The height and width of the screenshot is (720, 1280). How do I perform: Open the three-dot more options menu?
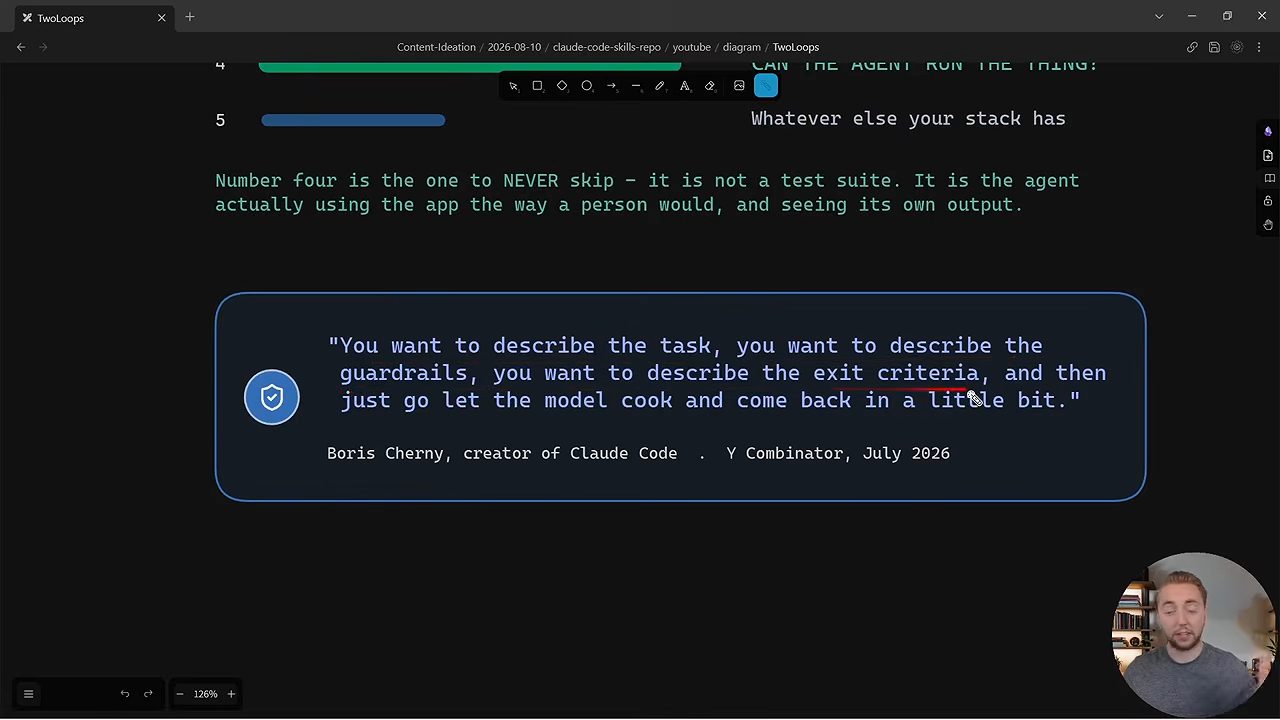(1259, 47)
